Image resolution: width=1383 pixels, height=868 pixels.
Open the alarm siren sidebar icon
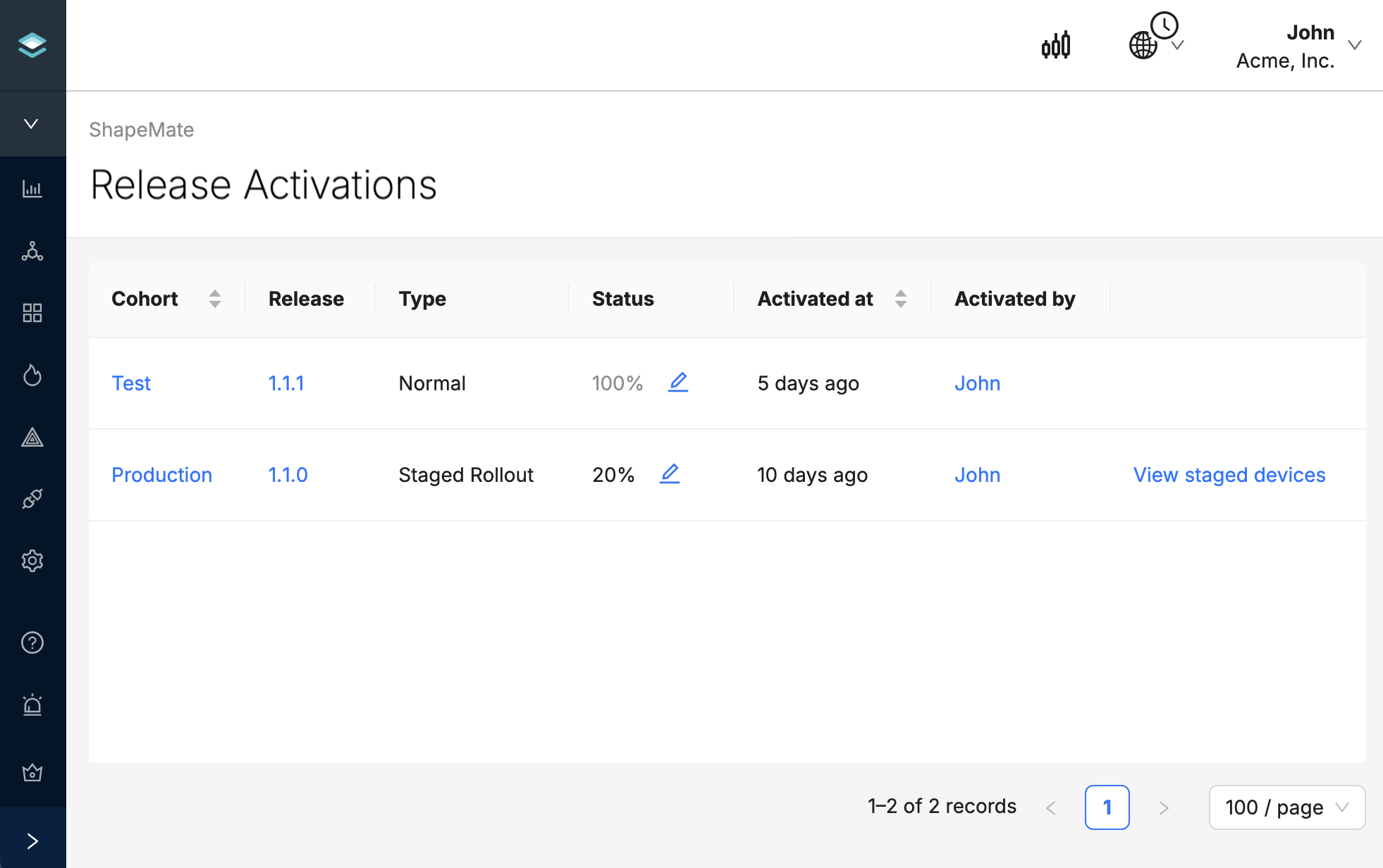(32, 705)
